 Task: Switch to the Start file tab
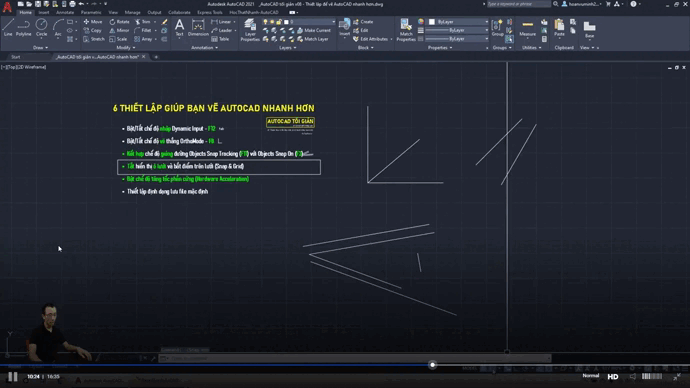click(16, 57)
